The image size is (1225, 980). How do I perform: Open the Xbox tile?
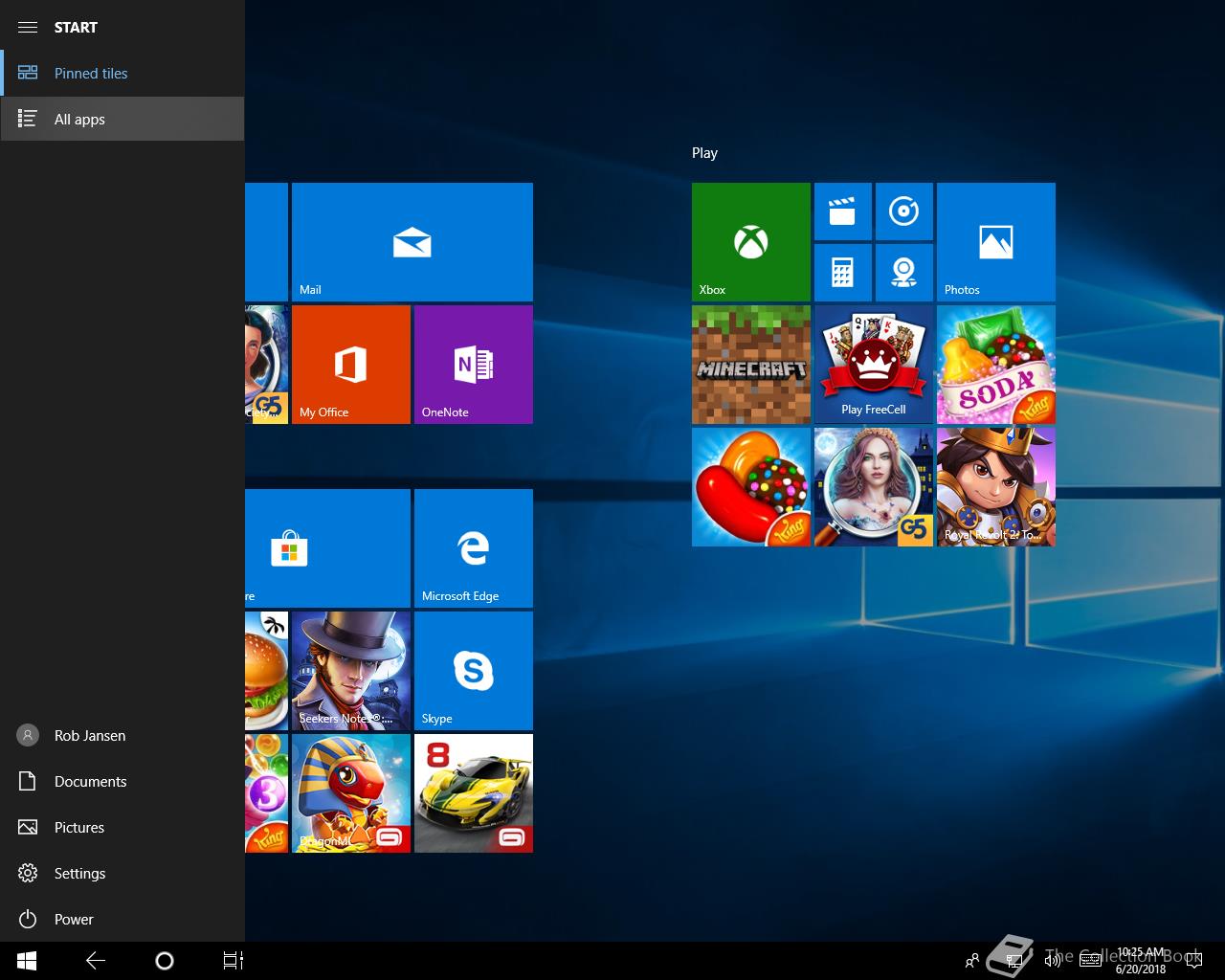tap(751, 242)
